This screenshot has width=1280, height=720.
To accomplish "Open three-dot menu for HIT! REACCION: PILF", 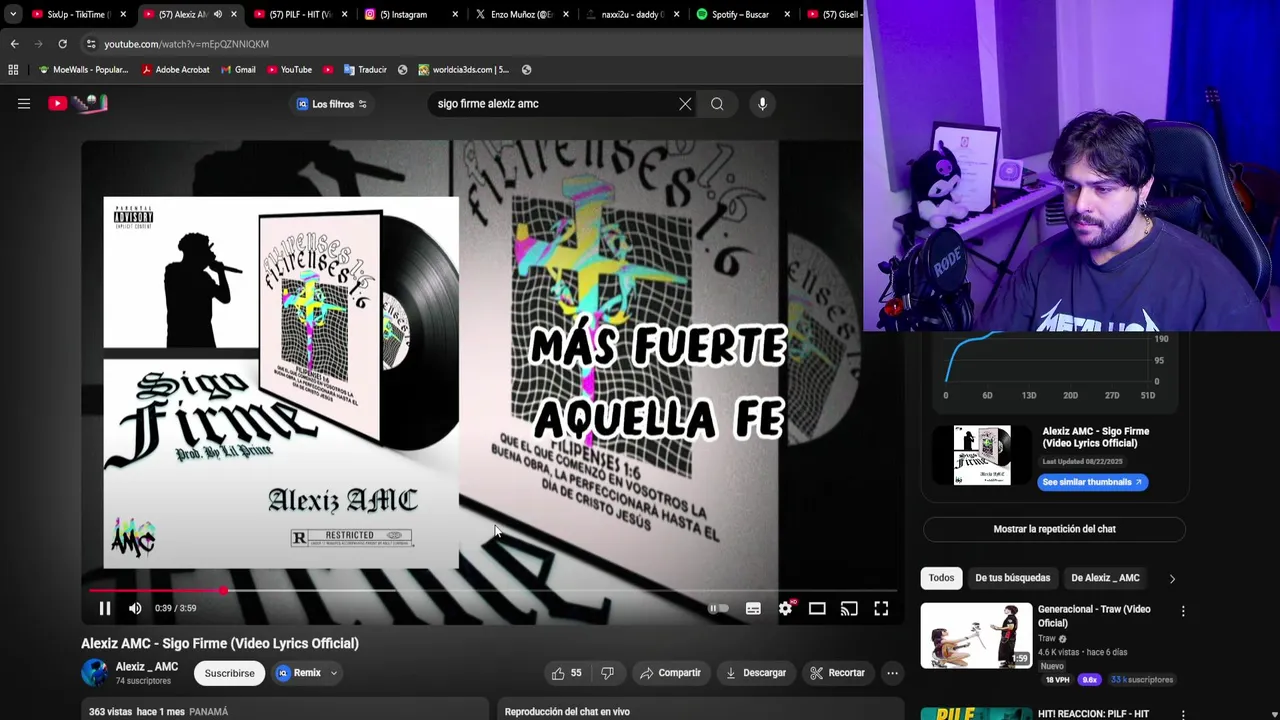I will [1183, 715].
